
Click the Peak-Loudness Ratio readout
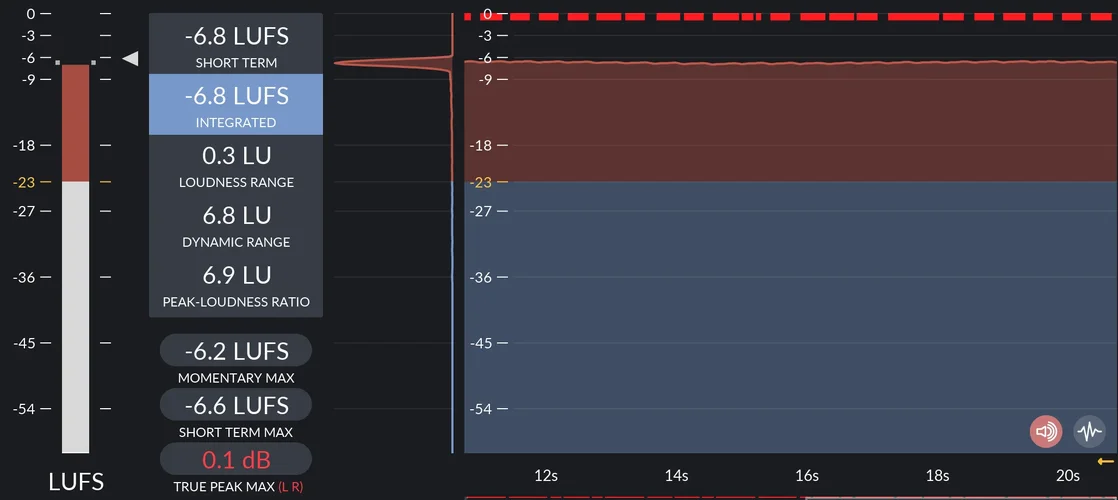(236, 284)
